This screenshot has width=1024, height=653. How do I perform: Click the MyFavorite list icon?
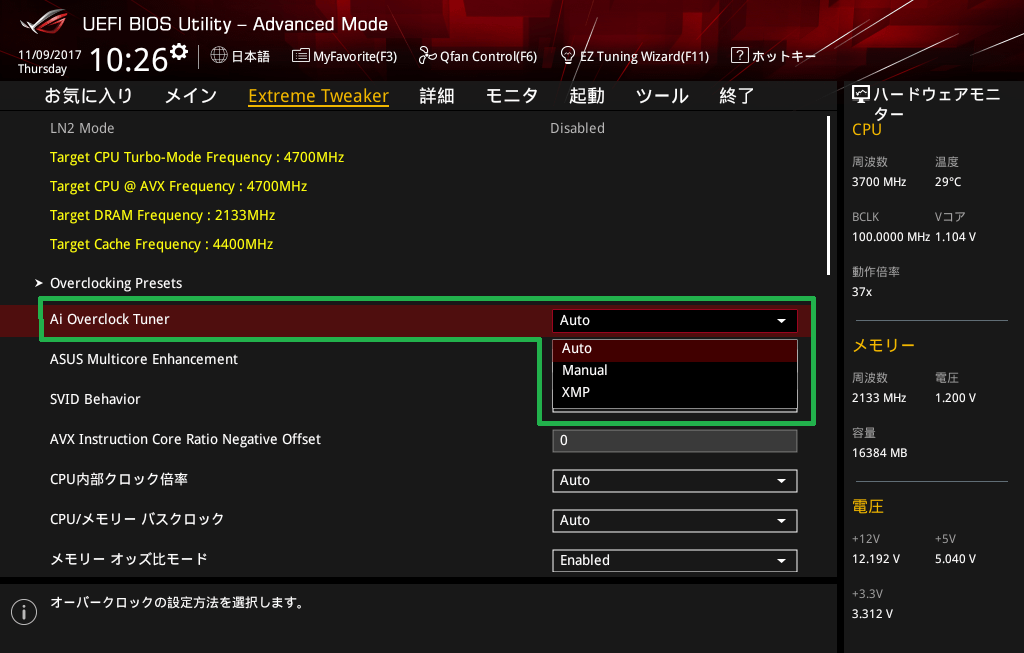pyautogui.click(x=300, y=56)
